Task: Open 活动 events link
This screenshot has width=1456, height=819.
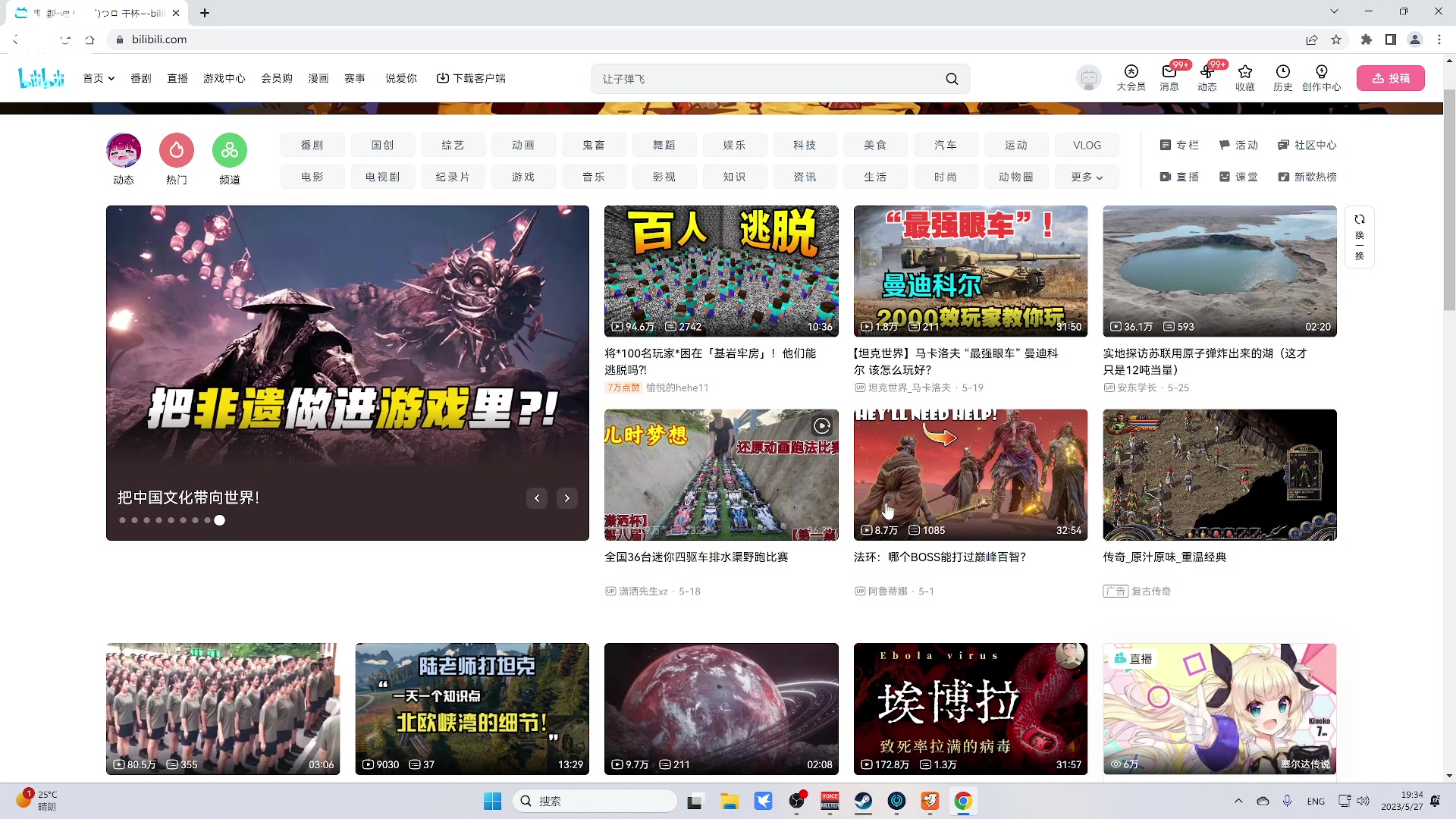Action: pos(1238,145)
